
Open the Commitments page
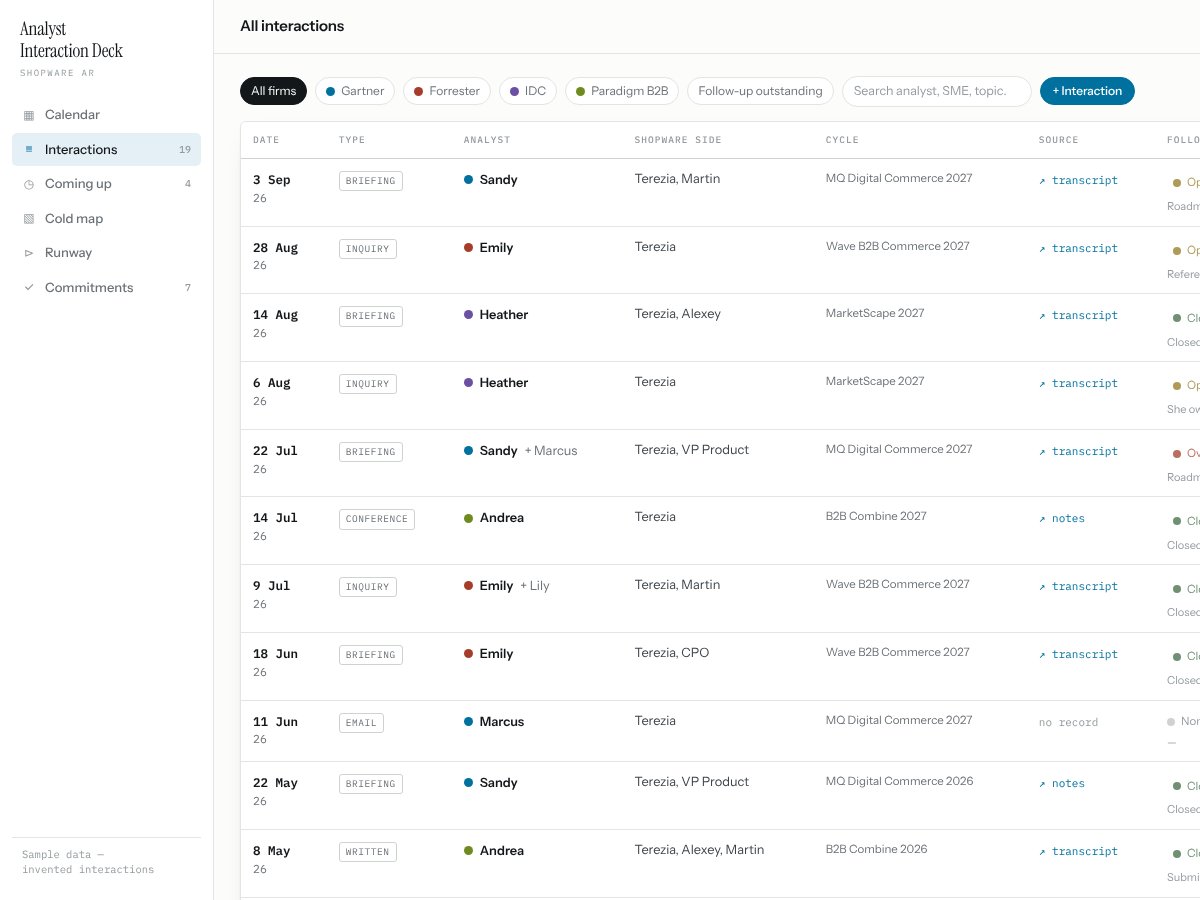(x=106, y=288)
